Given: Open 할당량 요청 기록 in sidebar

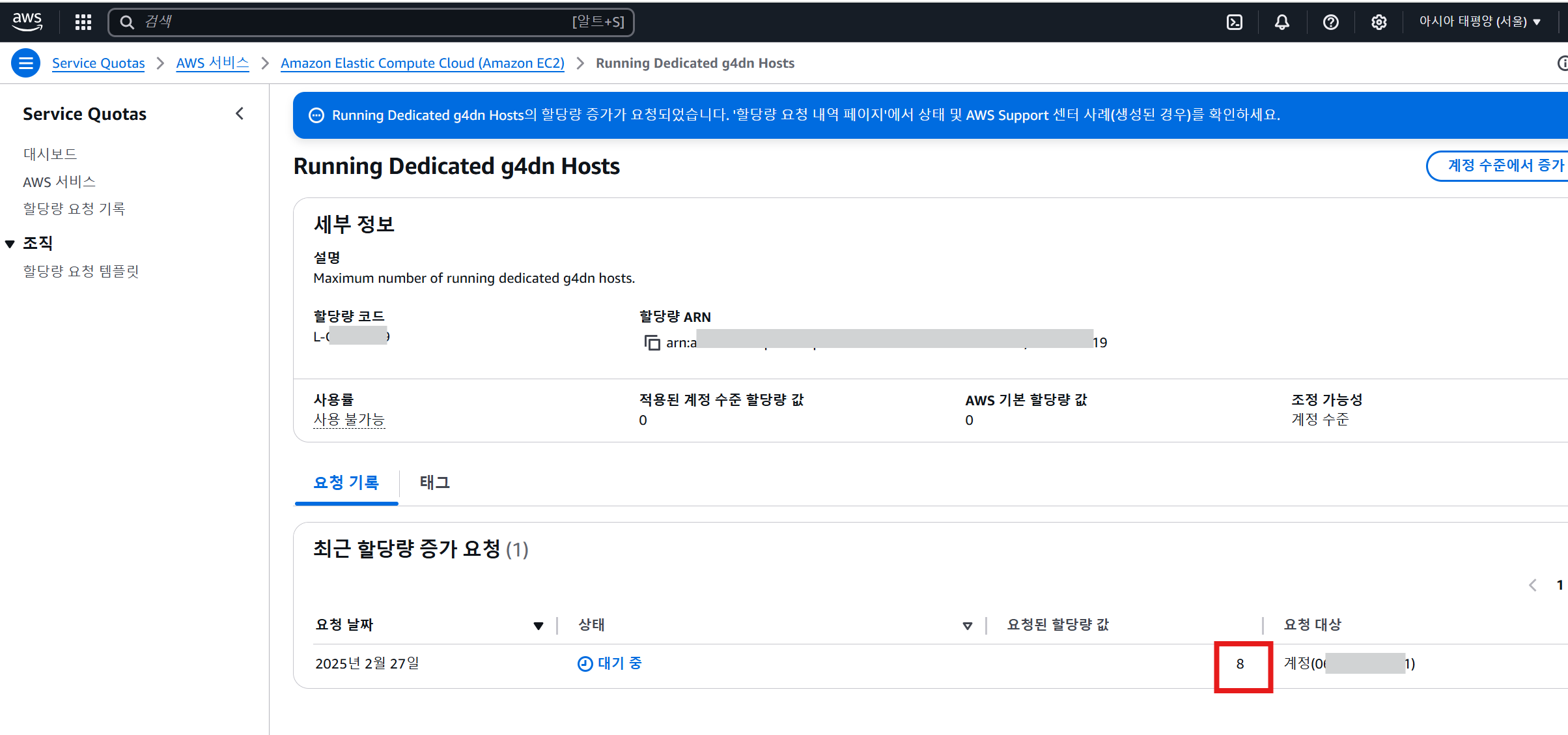Looking at the screenshot, I should [74, 209].
